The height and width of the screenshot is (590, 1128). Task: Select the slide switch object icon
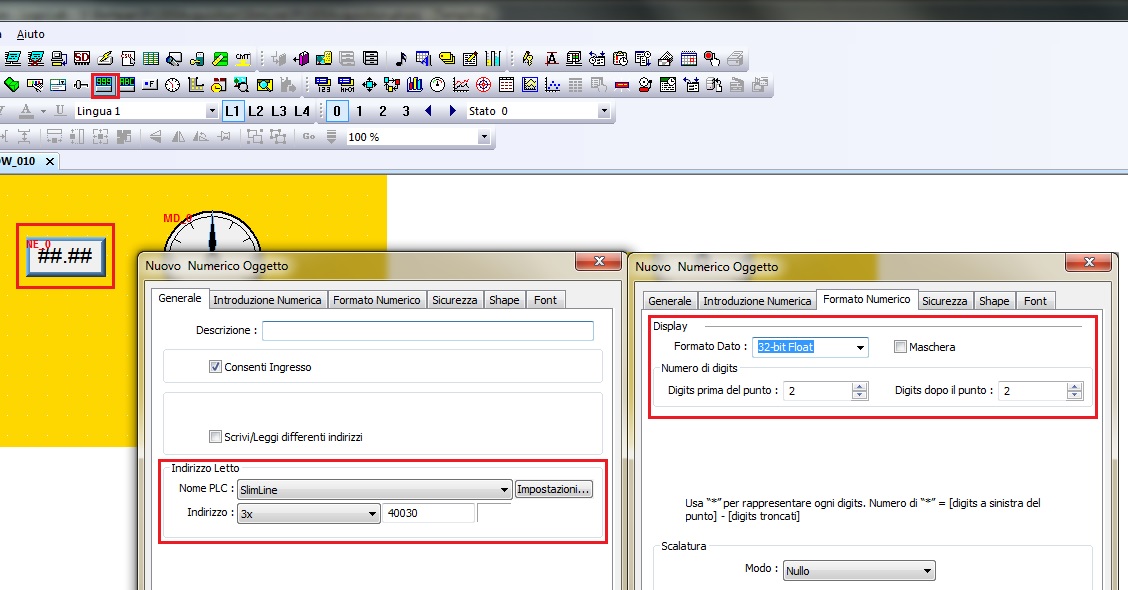(x=81, y=85)
